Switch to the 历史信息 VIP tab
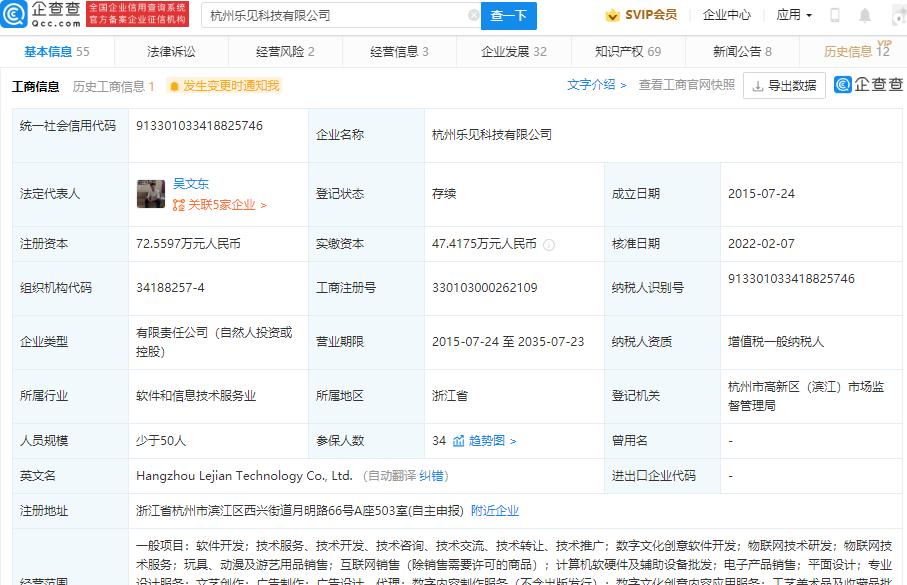Viewport: 907px width, 585px height. click(x=857, y=50)
